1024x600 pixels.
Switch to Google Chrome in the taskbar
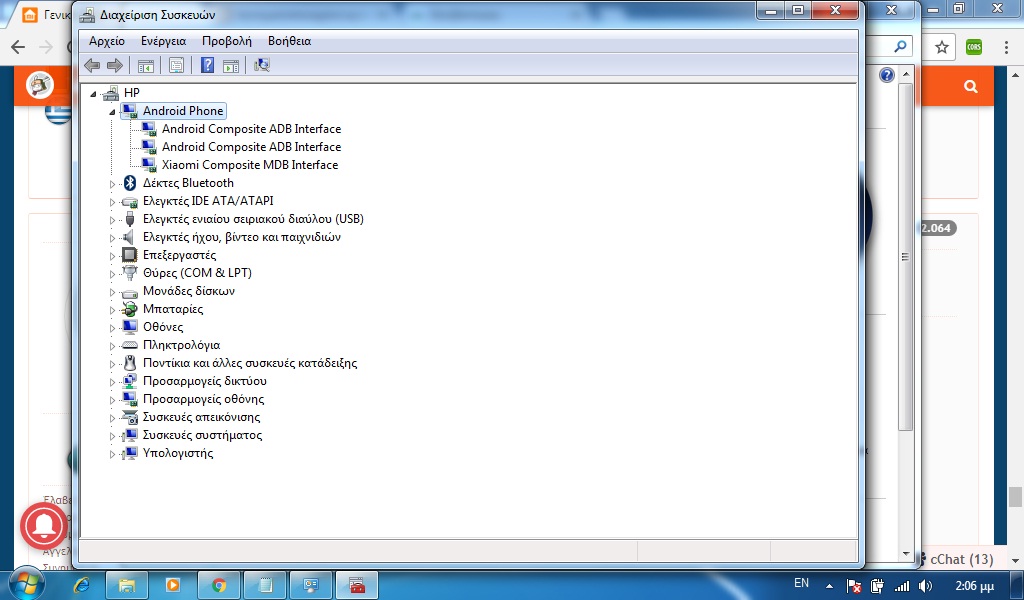[219, 585]
